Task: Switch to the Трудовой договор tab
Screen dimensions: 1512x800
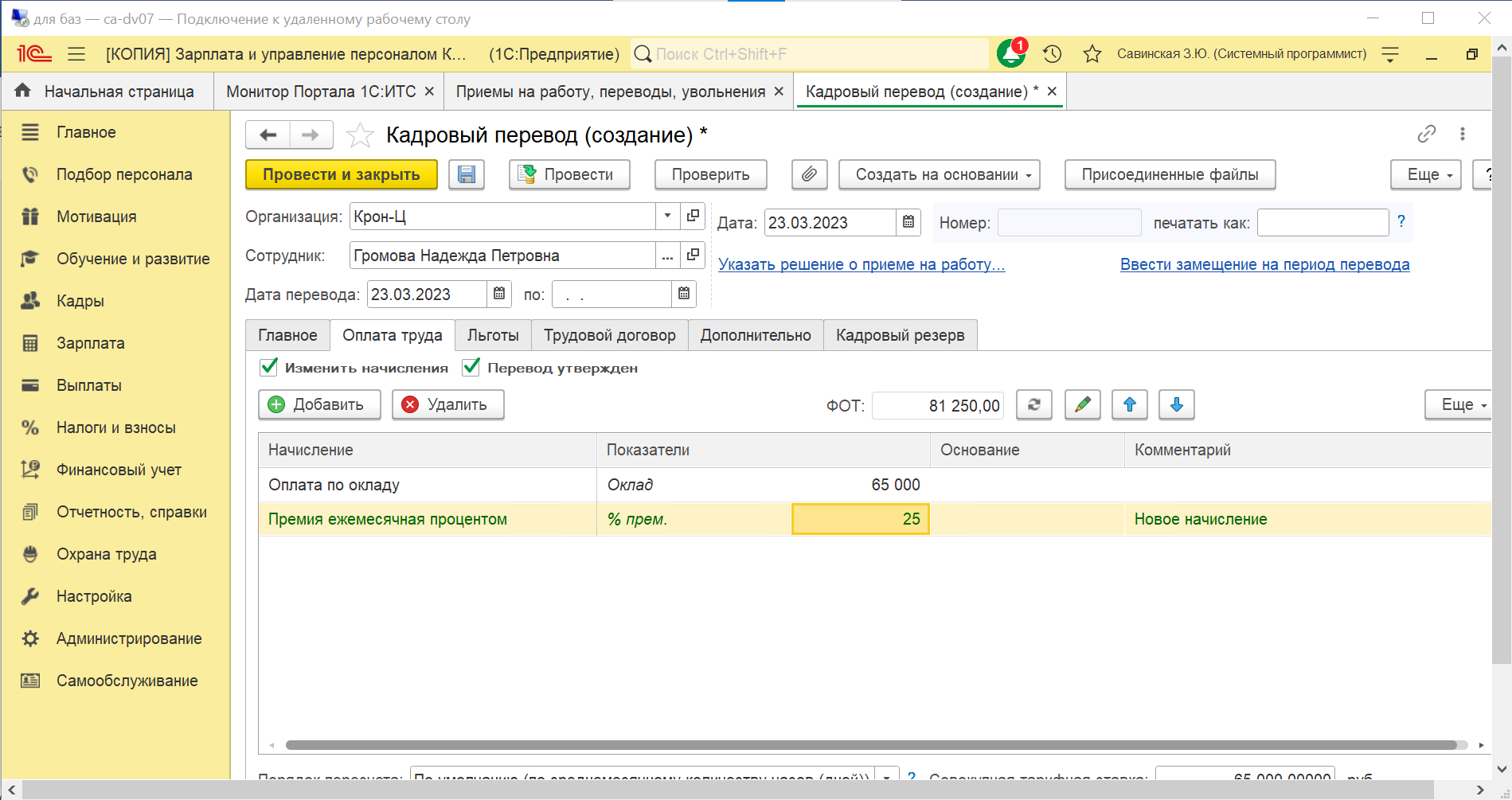Action: point(609,335)
